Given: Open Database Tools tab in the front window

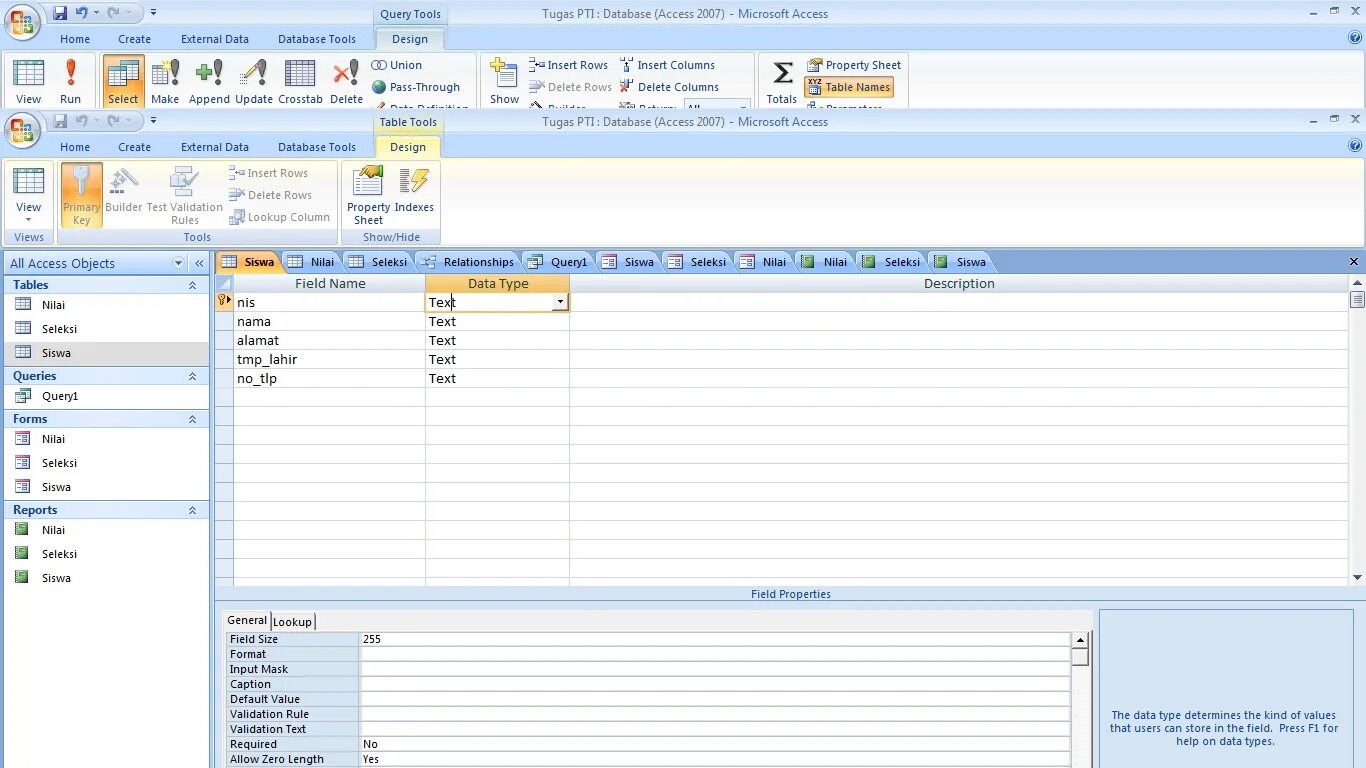Looking at the screenshot, I should [x=317, y=147].
